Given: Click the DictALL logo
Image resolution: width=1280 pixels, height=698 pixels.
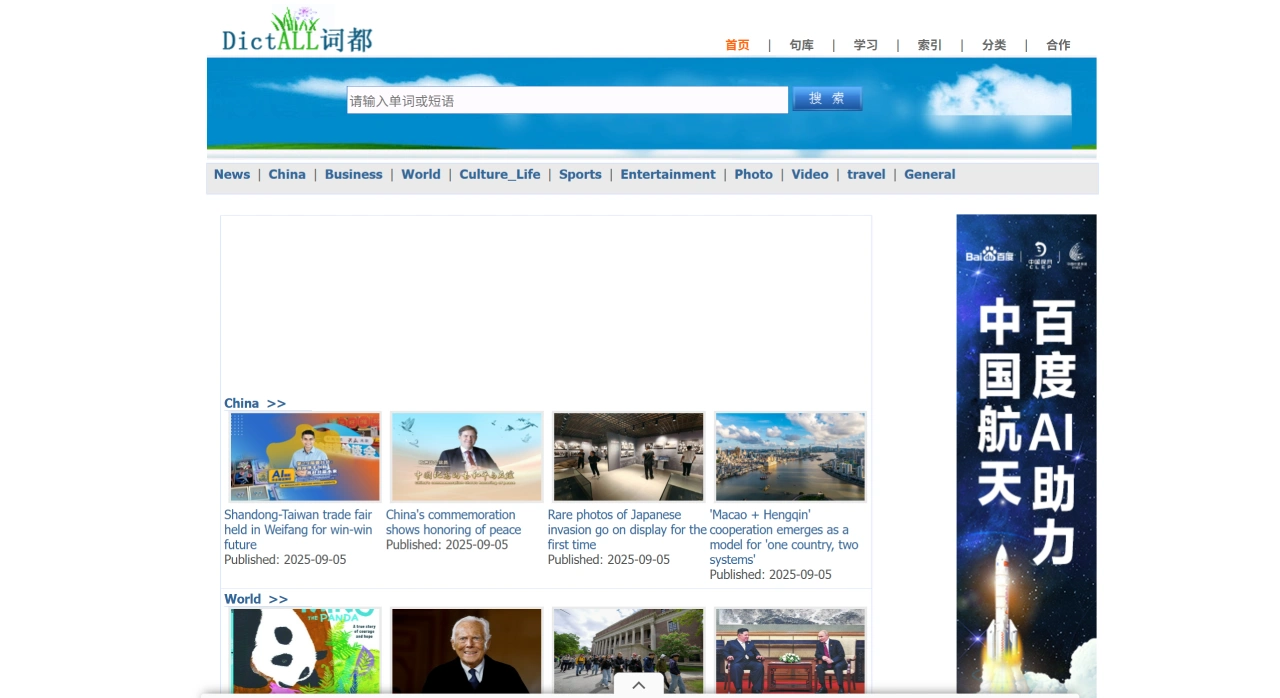Looking at the screenshot, I should coord(297,31).
